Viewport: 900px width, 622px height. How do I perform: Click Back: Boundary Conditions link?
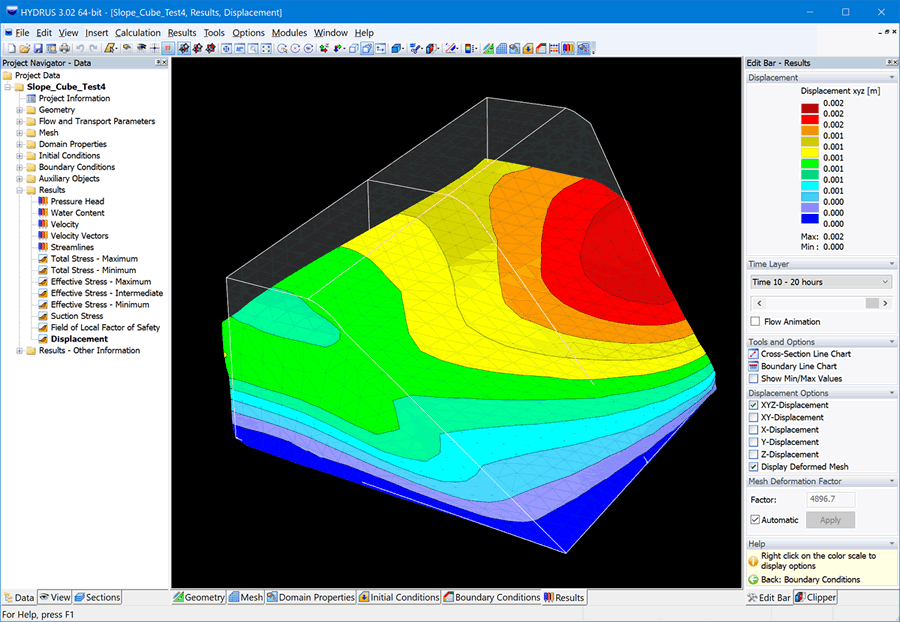point(810,580)
